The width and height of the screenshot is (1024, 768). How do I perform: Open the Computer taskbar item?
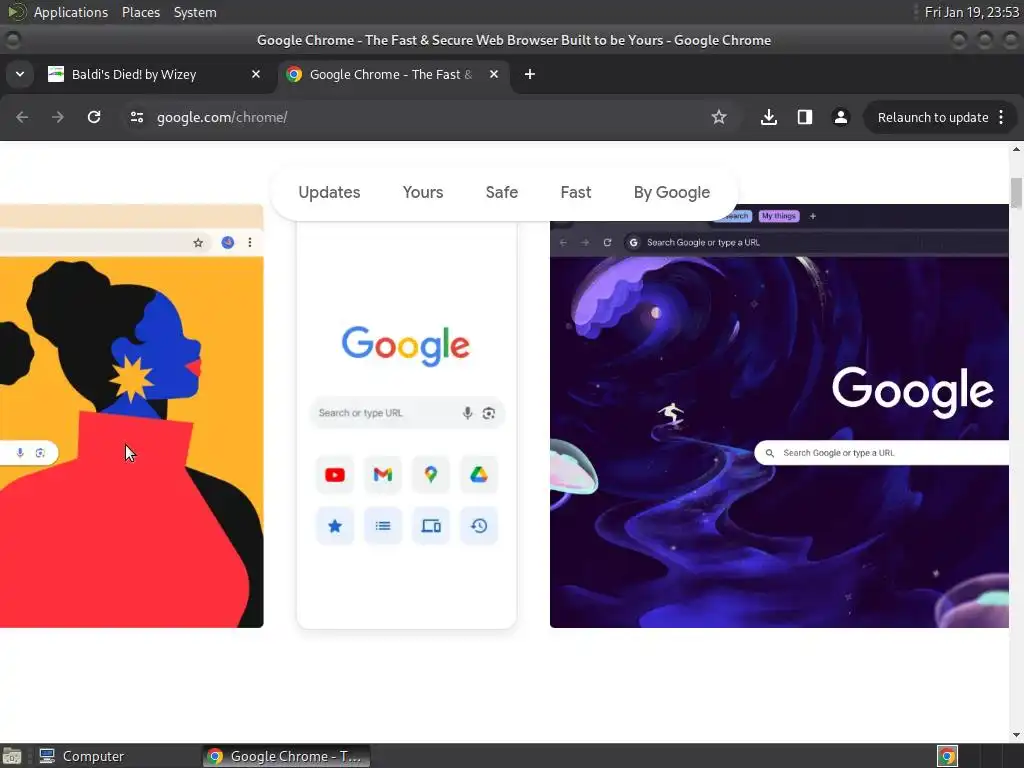pos(82,756)
